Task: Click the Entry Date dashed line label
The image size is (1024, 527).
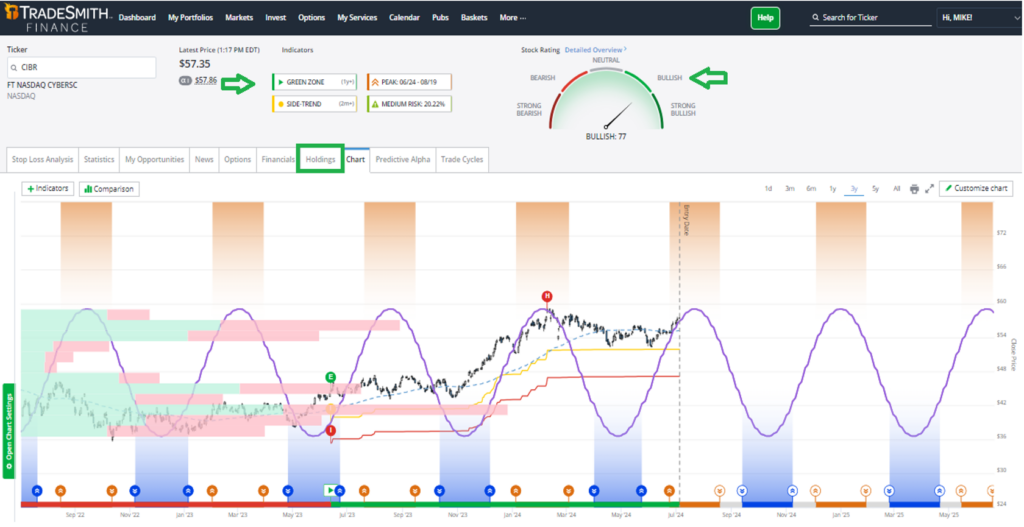Action: pos(686,220)
